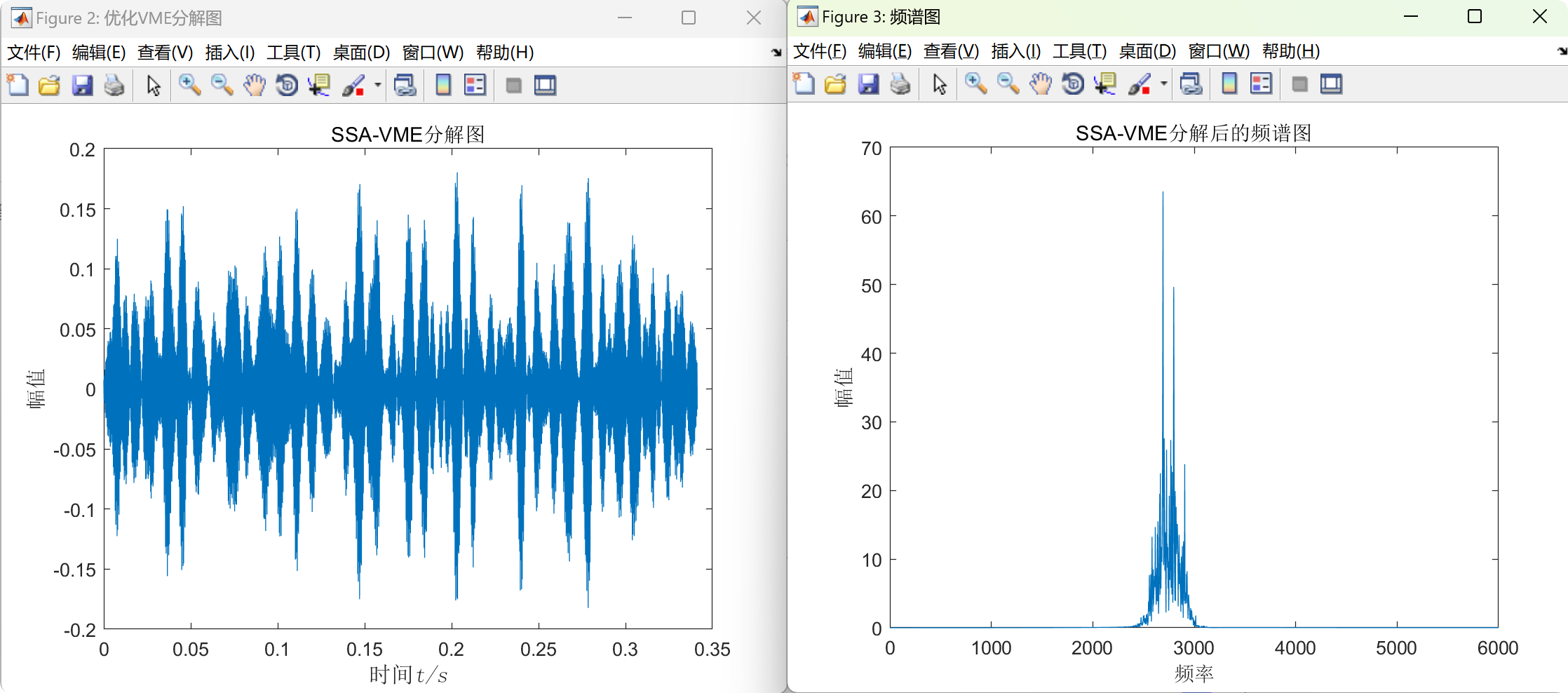Click Print icon in Figure 2 toolbar
The image size is (1568, 693).
tap(114, 85)
